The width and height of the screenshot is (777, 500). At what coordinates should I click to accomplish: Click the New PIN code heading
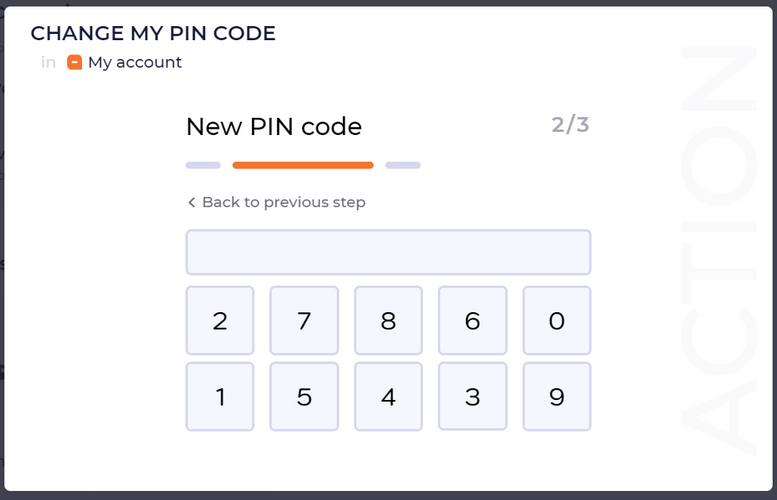(274, 127)
